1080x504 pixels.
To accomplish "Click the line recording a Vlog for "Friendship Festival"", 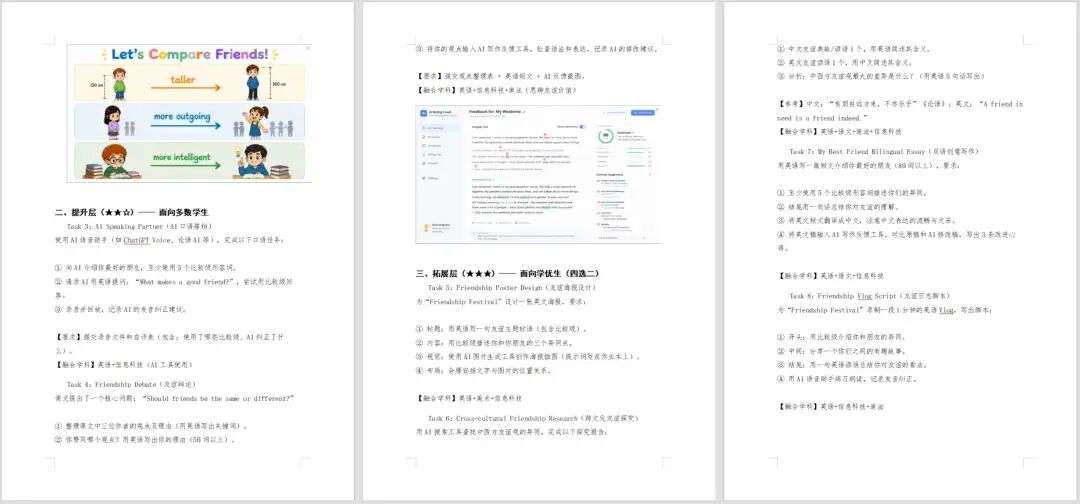I will pos(884,310).
